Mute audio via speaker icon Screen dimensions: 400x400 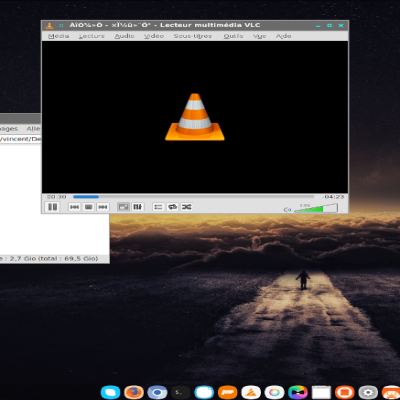pyautogui.click(x=287, y=210)
